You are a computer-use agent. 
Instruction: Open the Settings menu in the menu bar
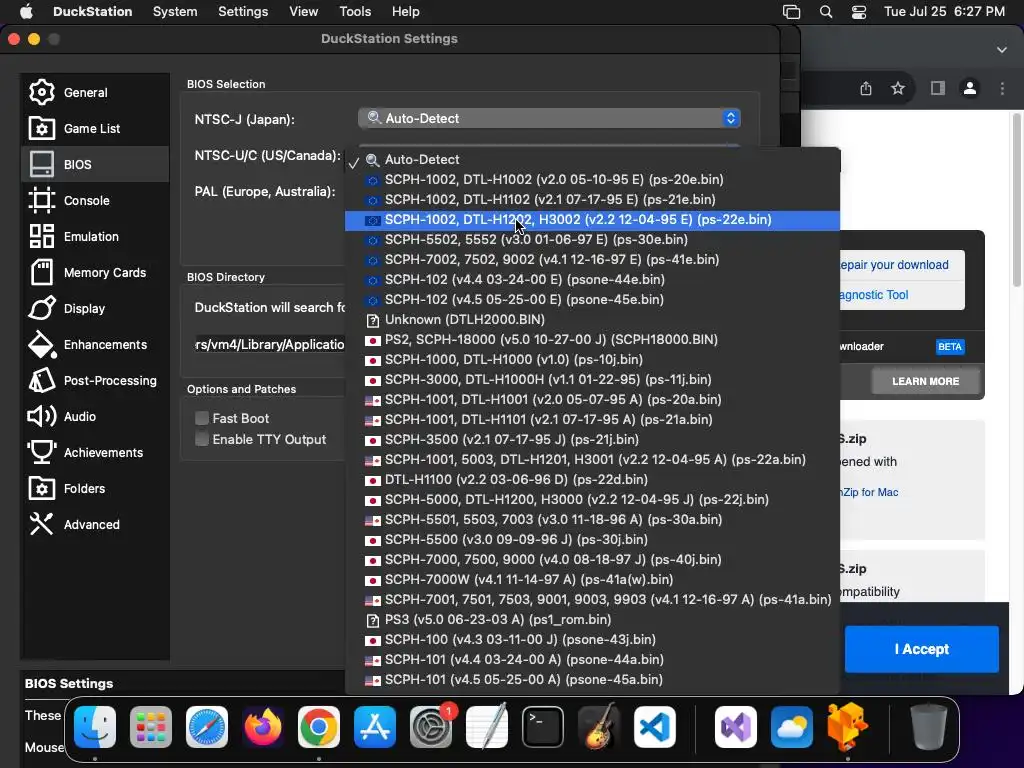click(243, 12)
